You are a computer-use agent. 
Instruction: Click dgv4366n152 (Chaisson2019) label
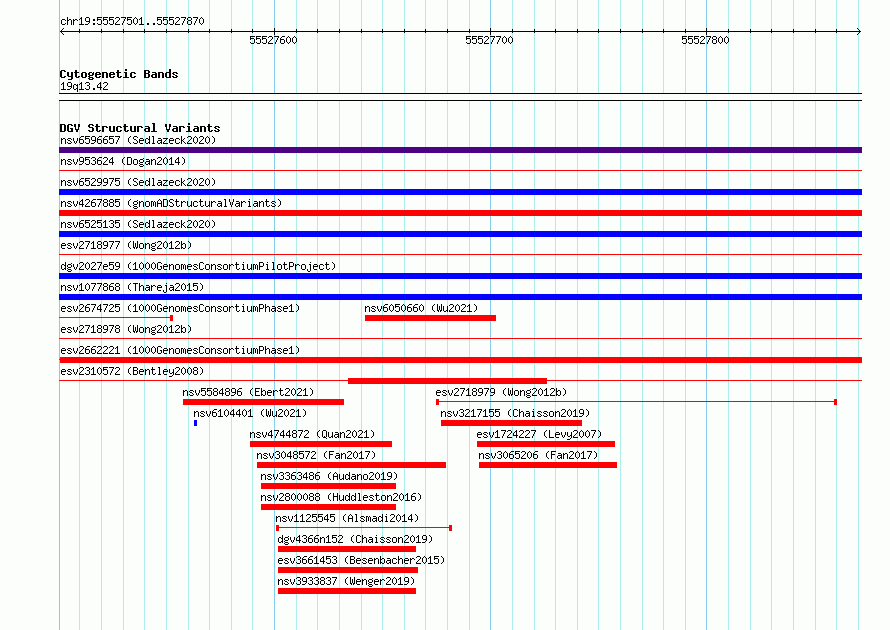tap(355, 539)
